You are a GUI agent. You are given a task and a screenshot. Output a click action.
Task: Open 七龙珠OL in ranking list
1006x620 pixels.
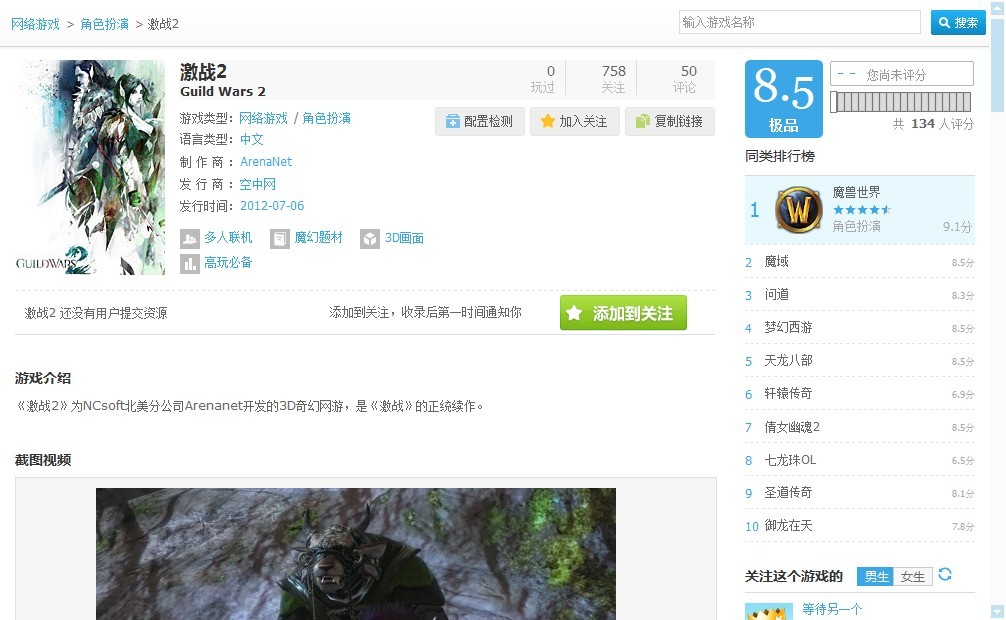(x=790, y=460)
